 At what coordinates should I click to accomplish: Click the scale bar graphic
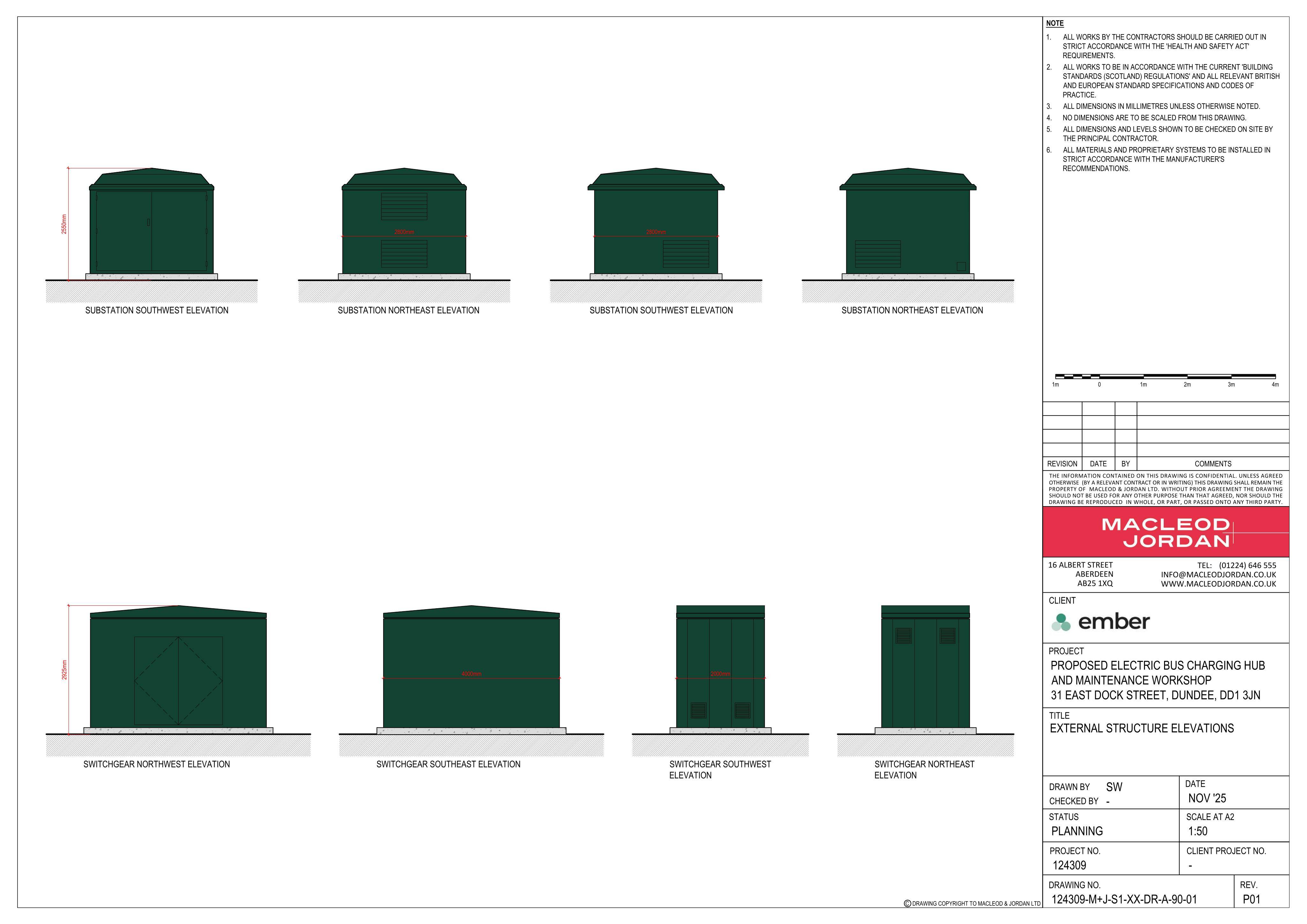coord(1165,376)
